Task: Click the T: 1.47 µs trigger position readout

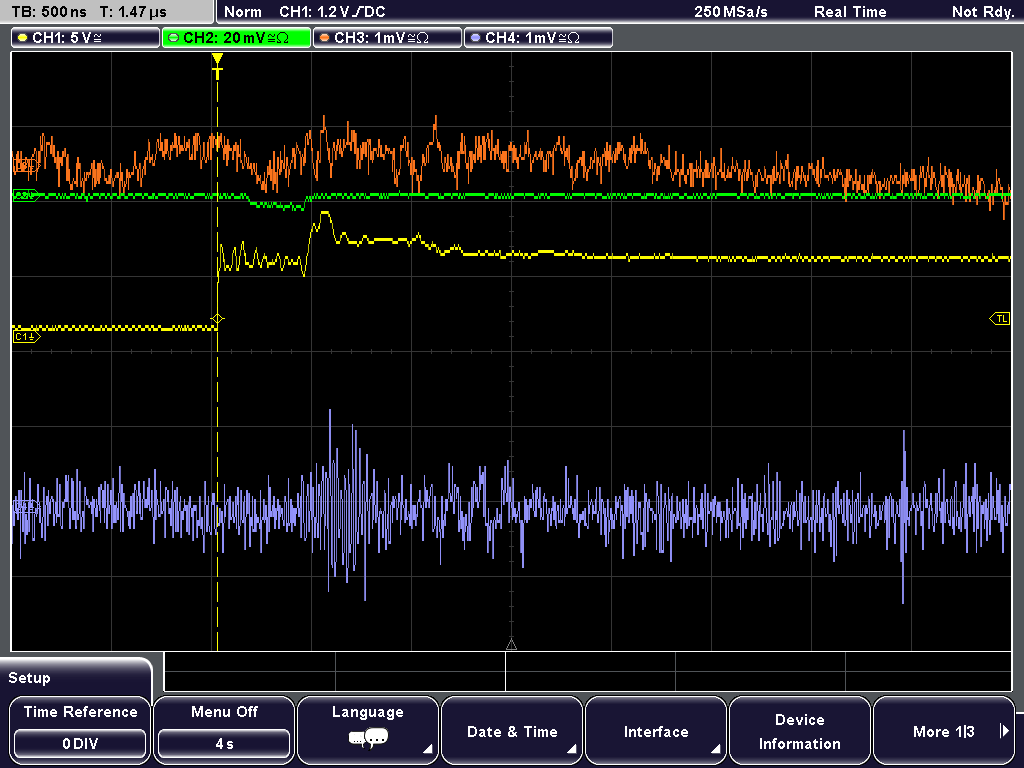Action: click(133, 12)
